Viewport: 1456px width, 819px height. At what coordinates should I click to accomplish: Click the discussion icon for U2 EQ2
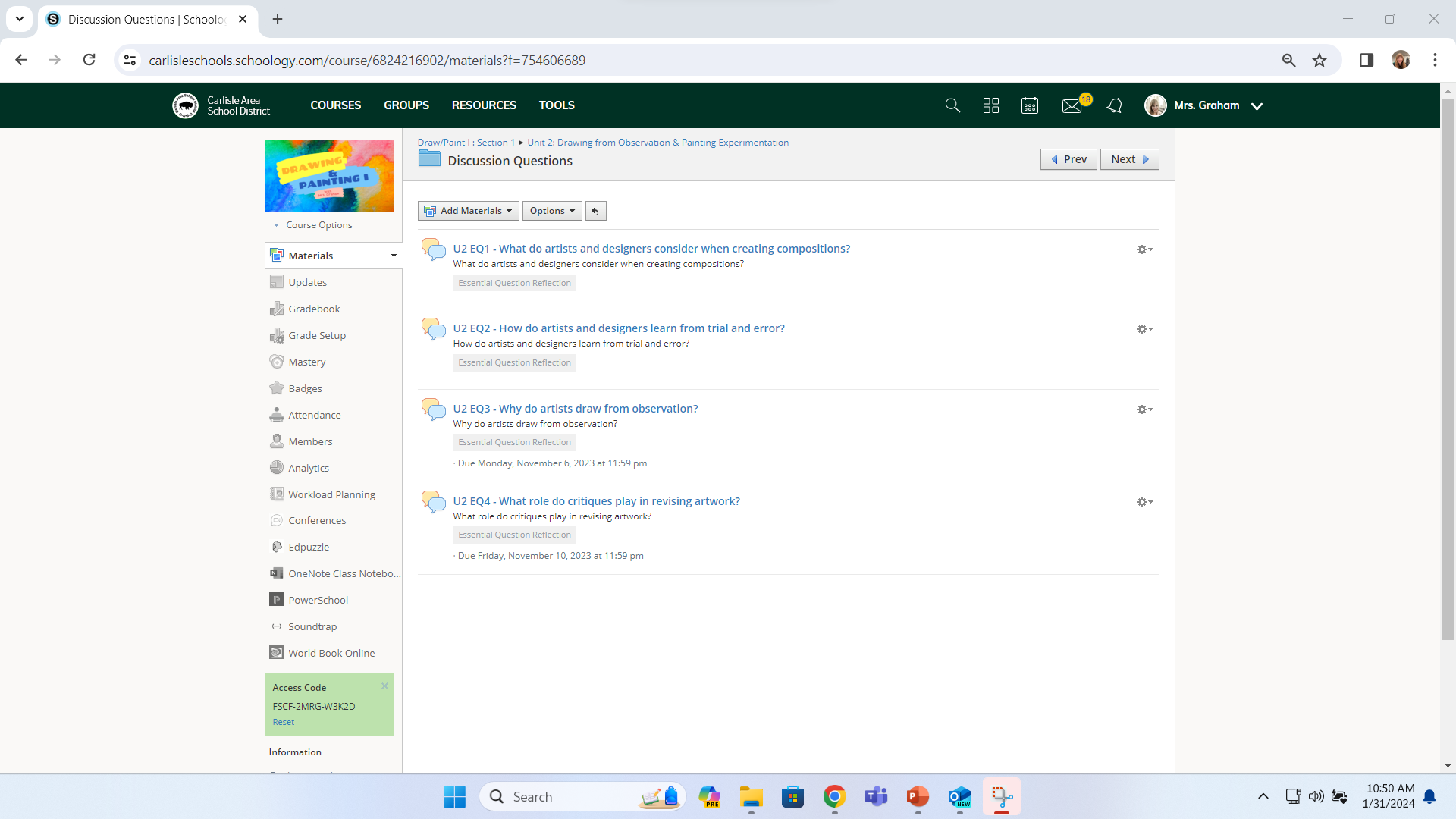[434, 329]
